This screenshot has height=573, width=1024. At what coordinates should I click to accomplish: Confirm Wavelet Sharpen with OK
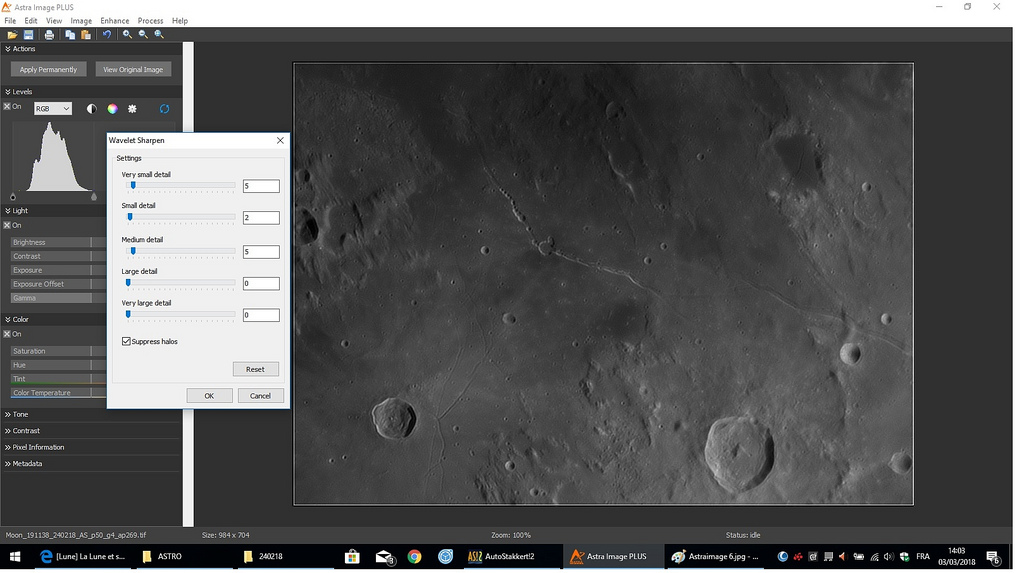coord(209,396)
